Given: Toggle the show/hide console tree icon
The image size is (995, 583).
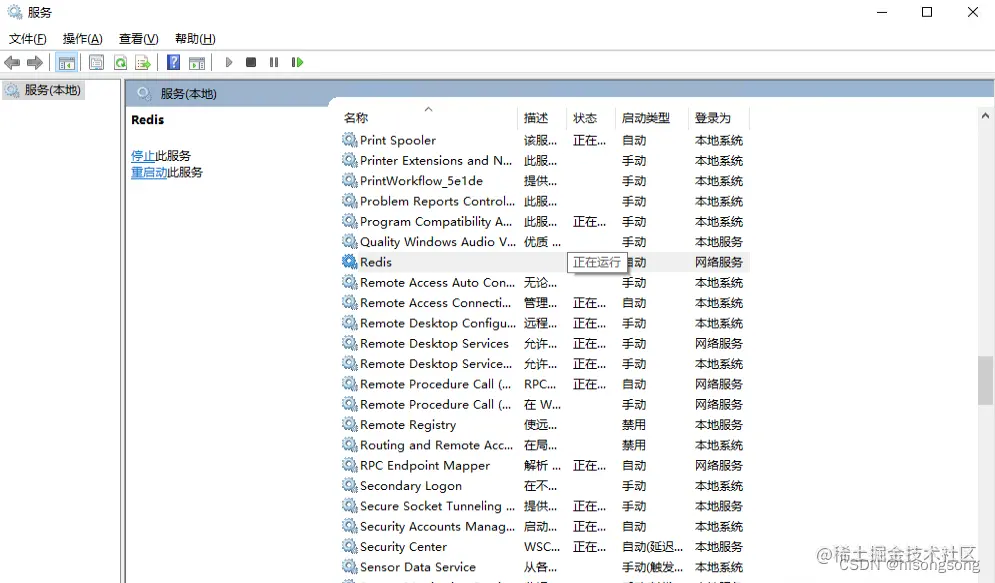Looking at the screenshot, I should pos(66,62).
